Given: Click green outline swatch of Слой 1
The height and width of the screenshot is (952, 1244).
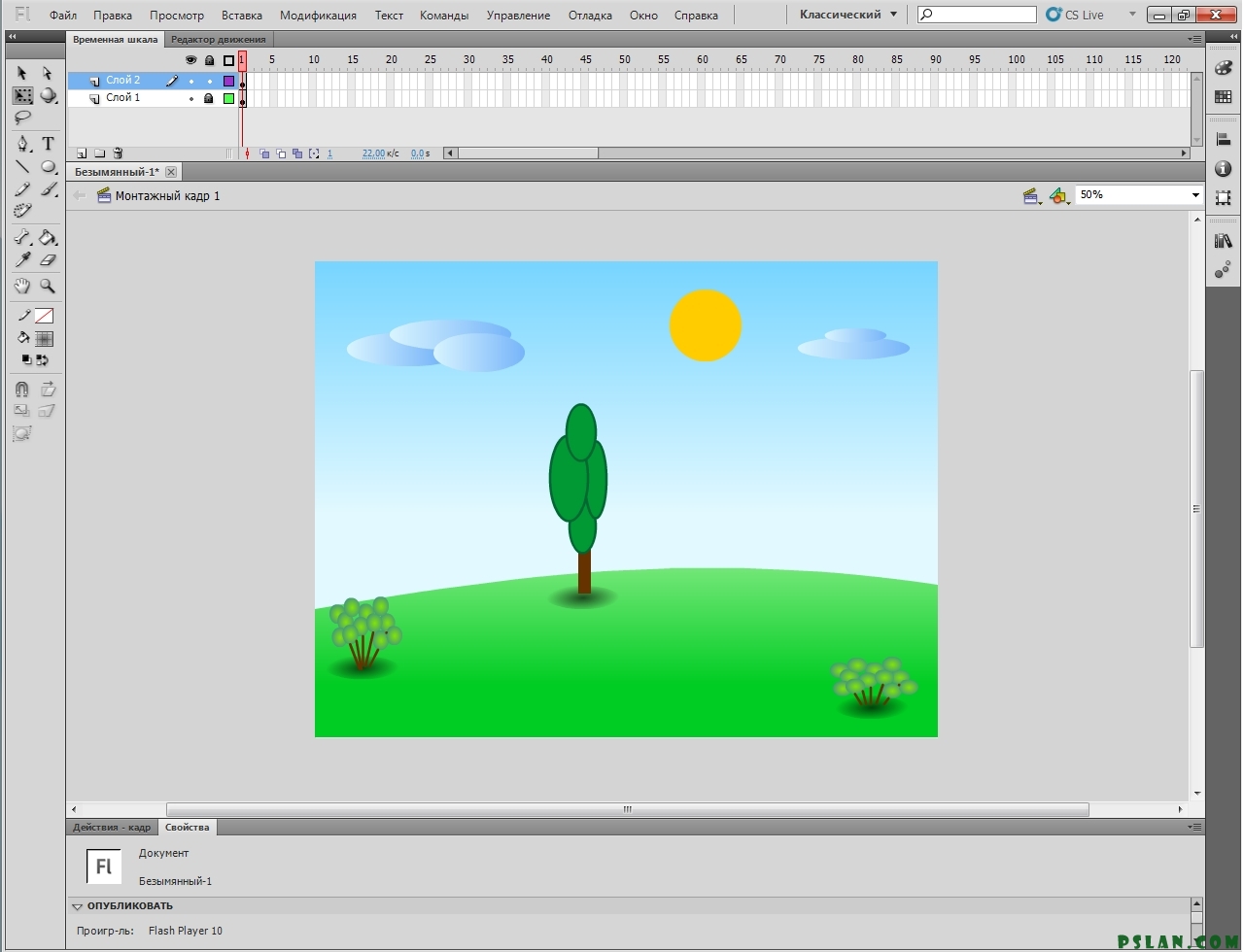Looking at the screenshot, I should click(x=228, y=99).
